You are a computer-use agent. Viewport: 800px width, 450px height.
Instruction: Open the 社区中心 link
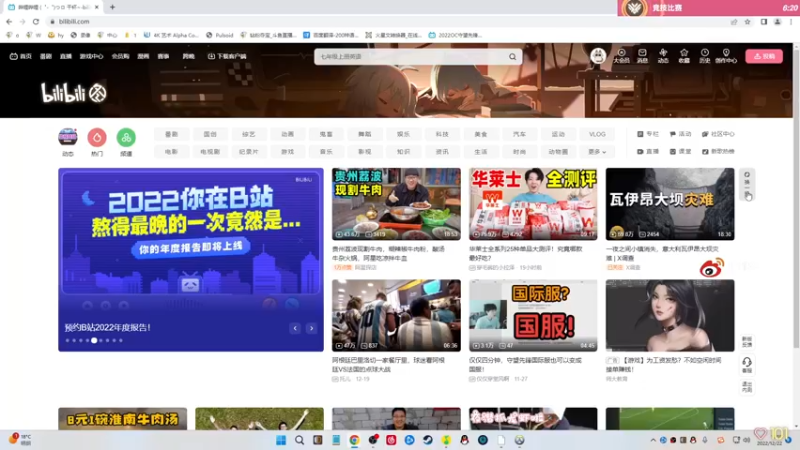[718, 134]
